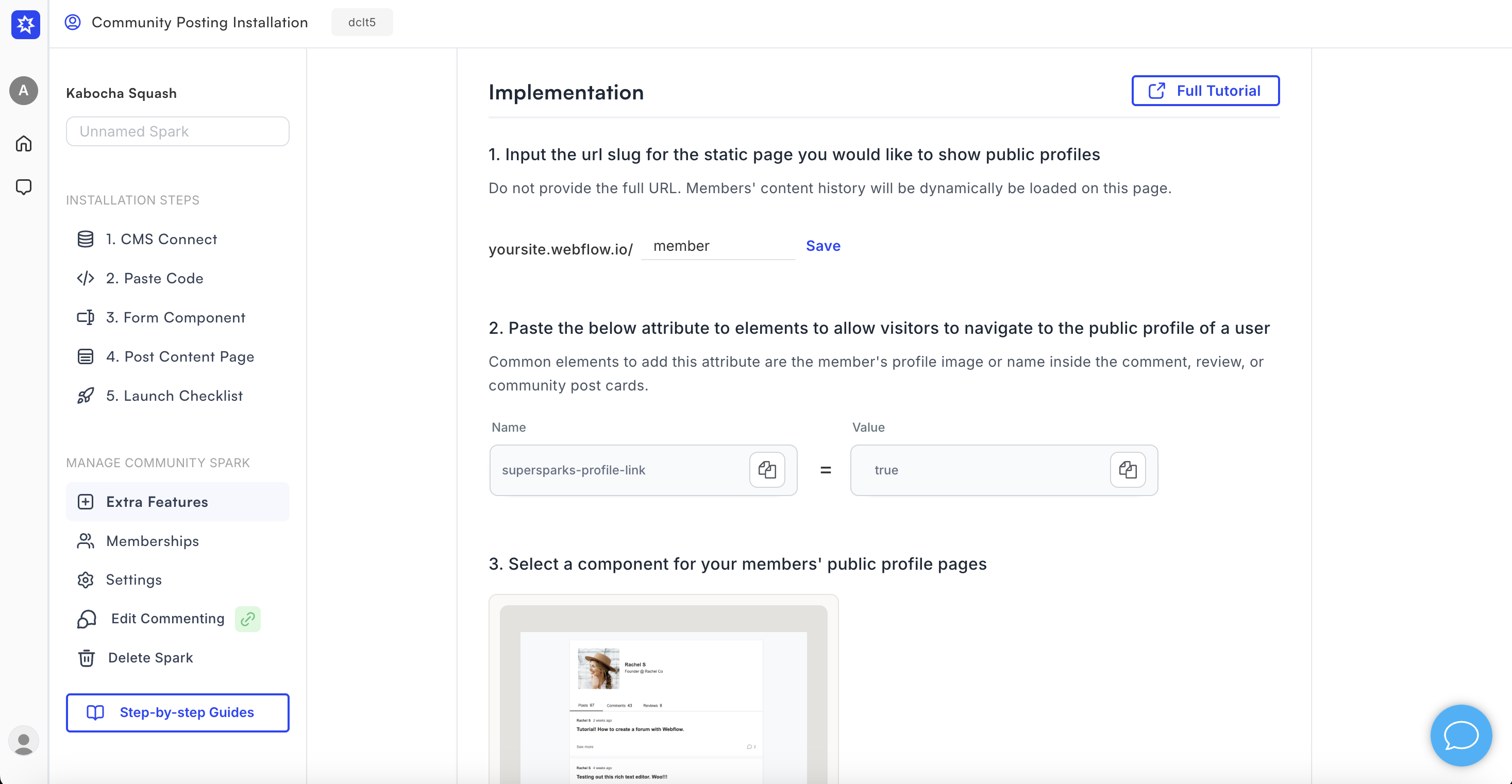Select Memberships in manage section
The width and height of the screenshot is (1512, 784).
[152, 541]
